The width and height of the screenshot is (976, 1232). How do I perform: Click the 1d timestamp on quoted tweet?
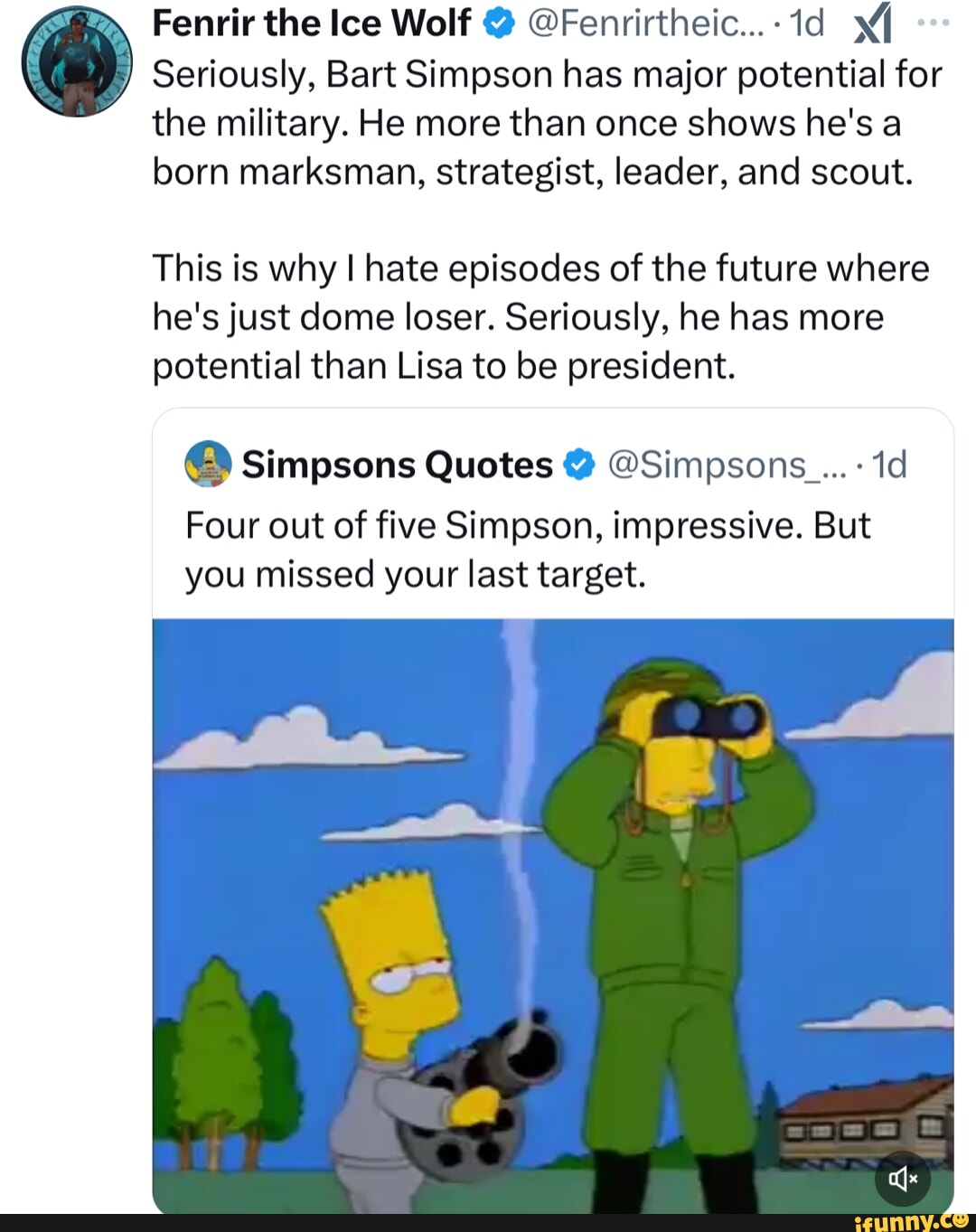890,465
